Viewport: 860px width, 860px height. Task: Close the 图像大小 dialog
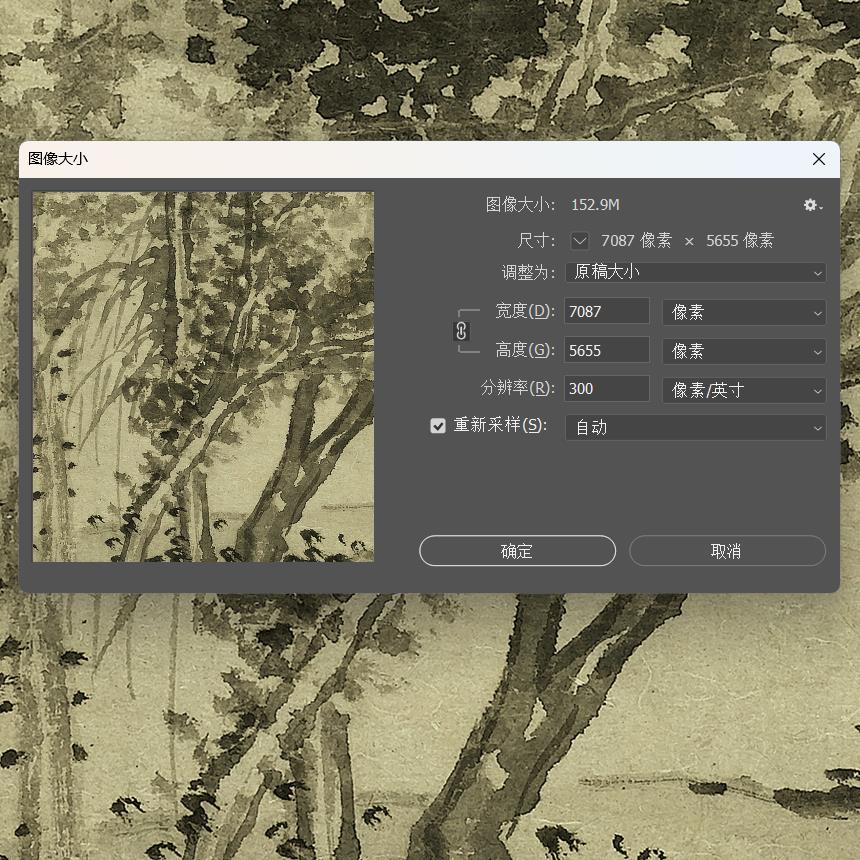pyautogui.click(x=819, y=159)
